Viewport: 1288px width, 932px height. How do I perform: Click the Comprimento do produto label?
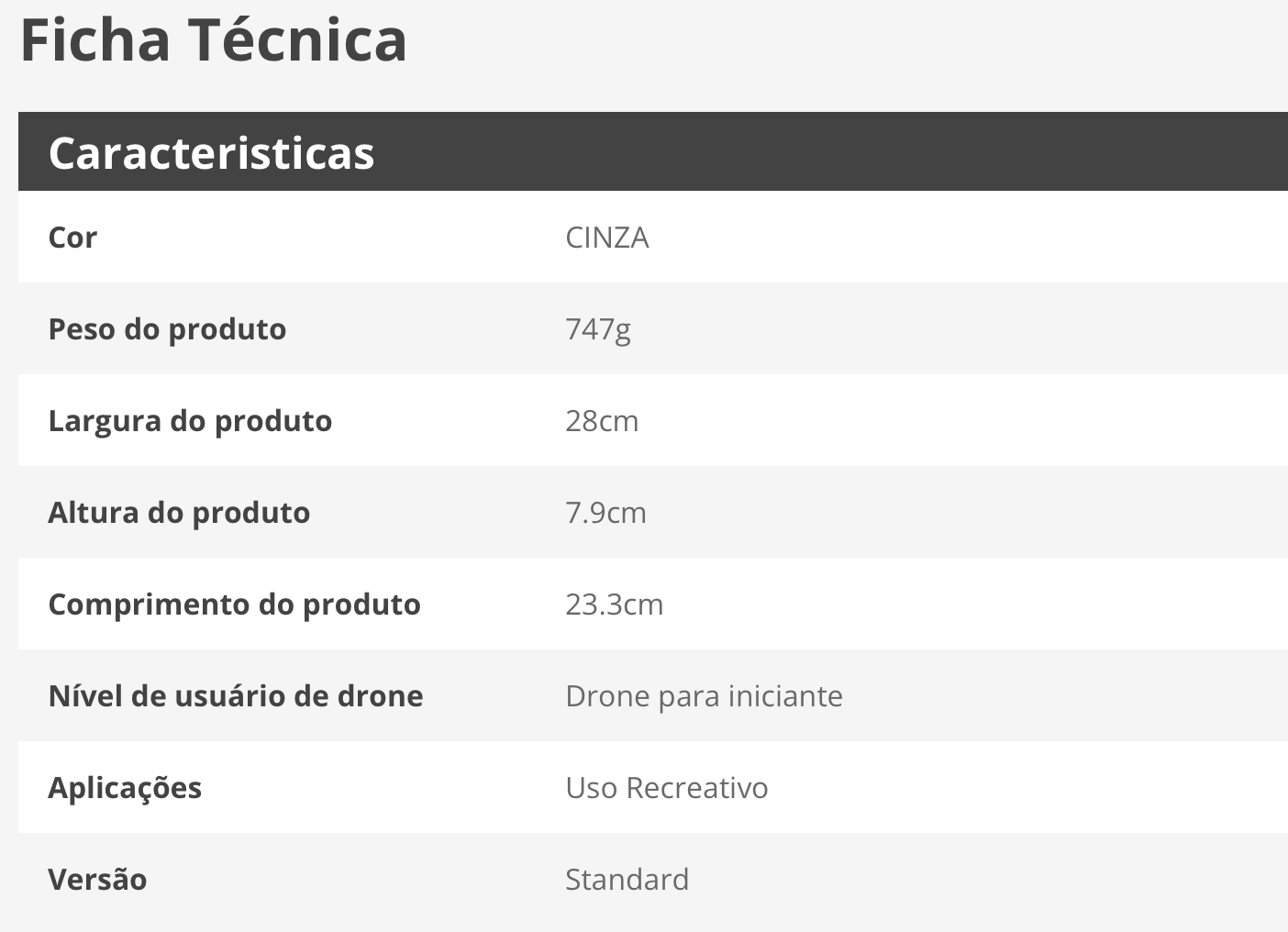234,605
